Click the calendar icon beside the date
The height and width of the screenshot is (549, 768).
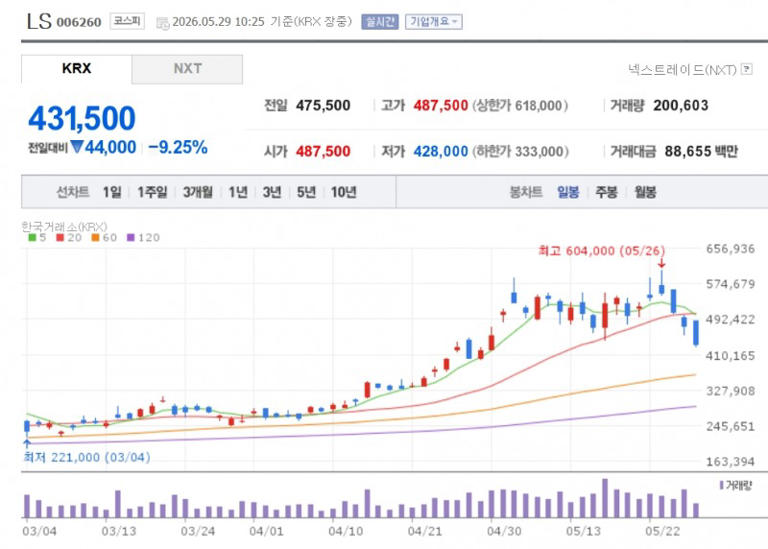click(162, 23)
